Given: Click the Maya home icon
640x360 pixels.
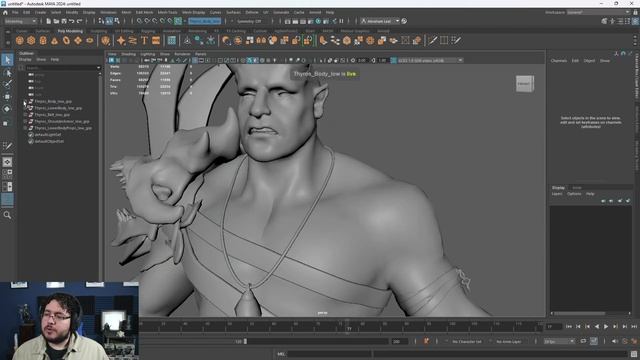Looking at the screenshot, I should tap(5, 13).
